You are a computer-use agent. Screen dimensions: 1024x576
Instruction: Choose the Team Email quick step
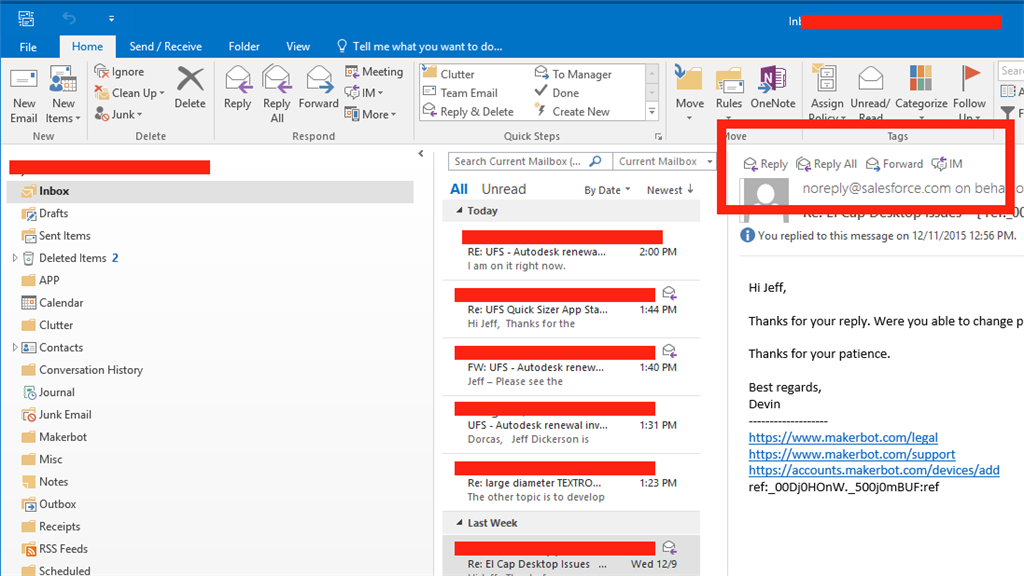coord(460,93)
